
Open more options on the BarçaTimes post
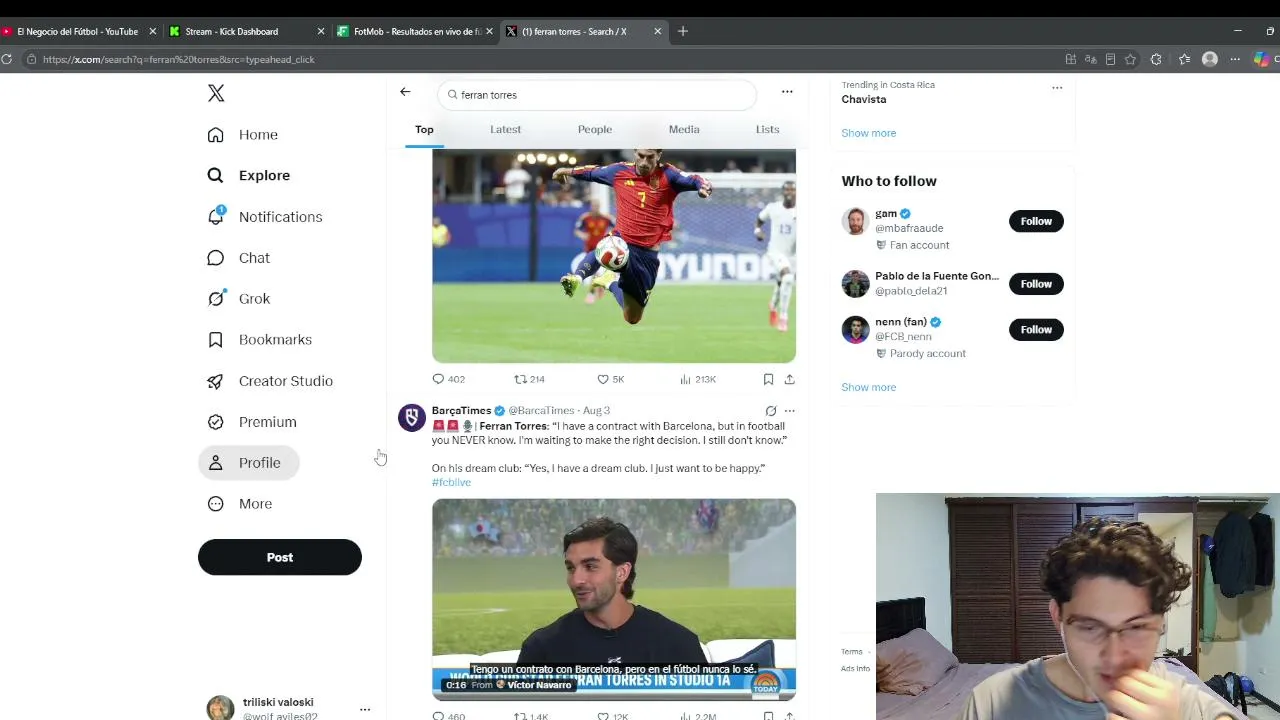pyautogui.click(x=789, y=411)
